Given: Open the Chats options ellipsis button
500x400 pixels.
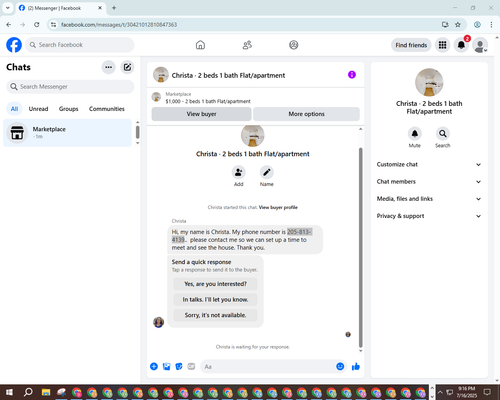Looking at the screenshot, I should pyautogui.click(x=109, y=67).
